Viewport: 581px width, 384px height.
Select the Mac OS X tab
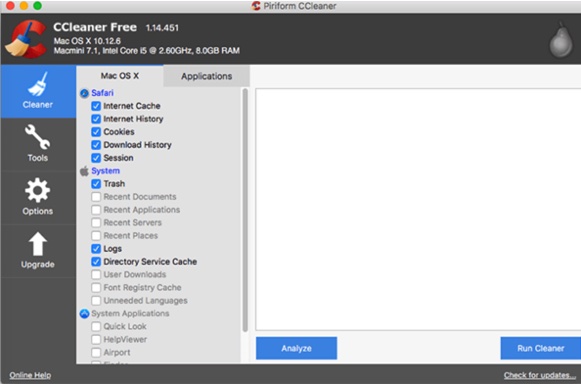120,76
